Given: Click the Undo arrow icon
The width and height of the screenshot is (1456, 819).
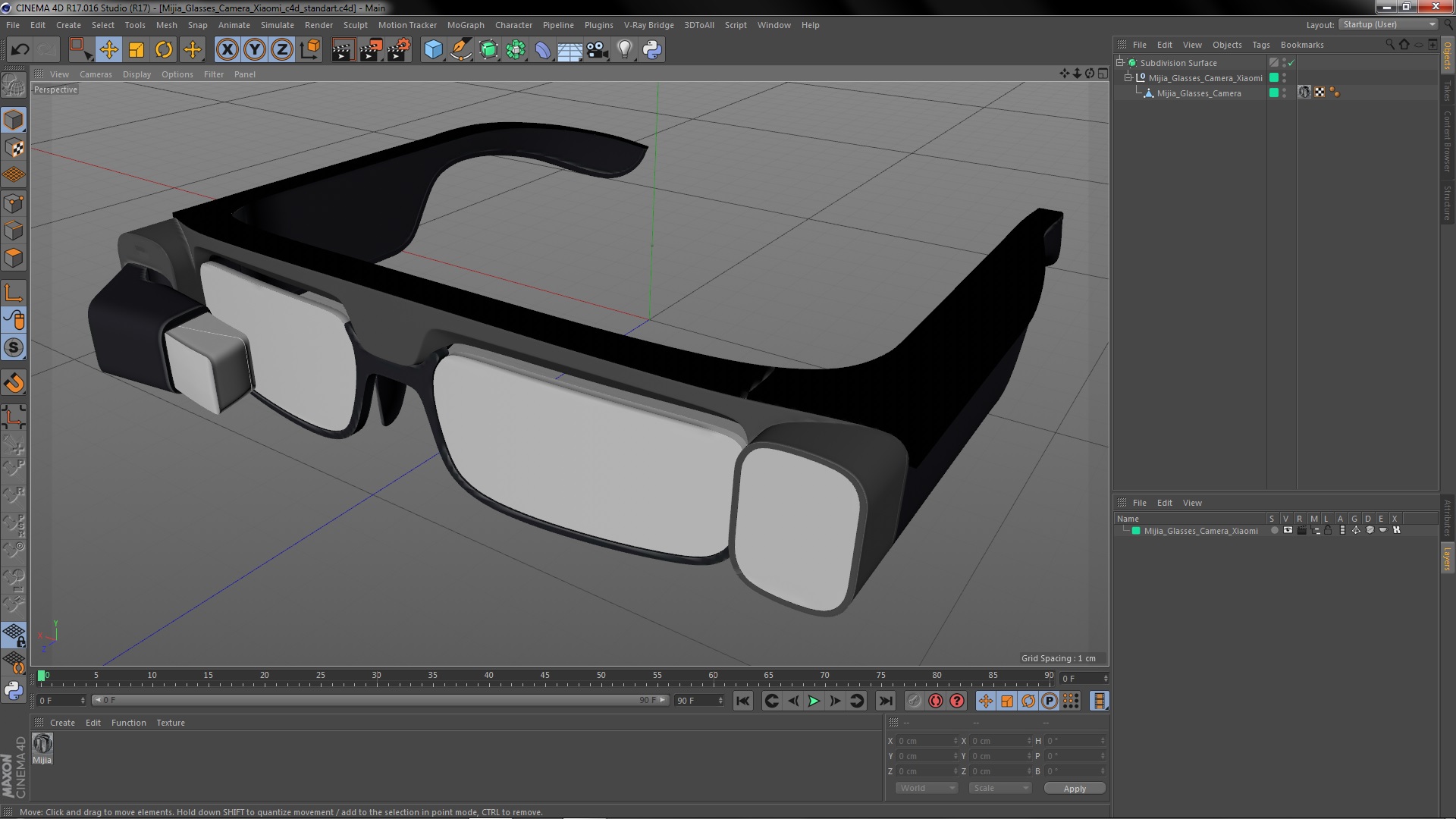Looking at the screenshot, I should tap(20, 50).
